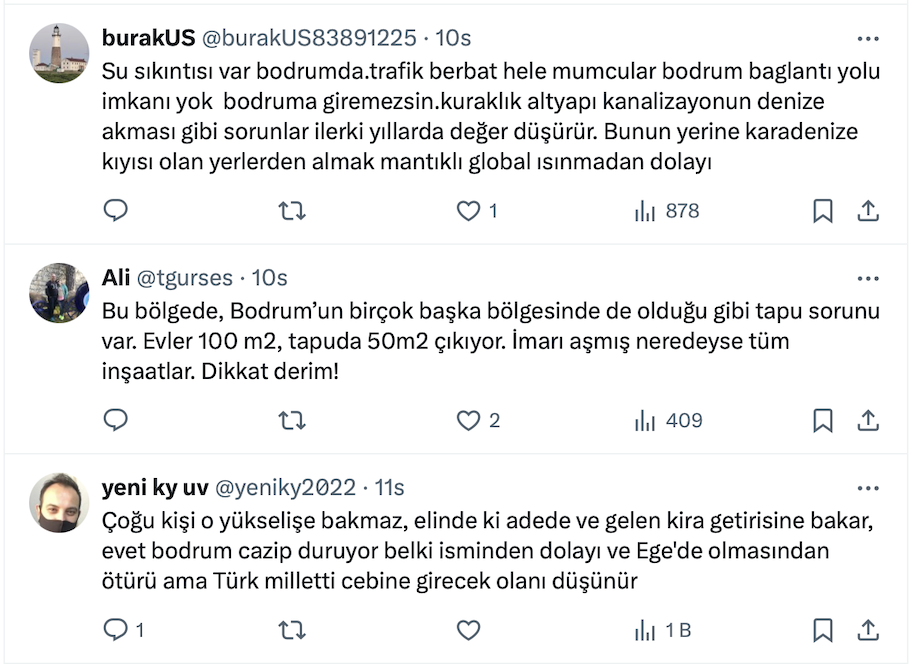Reply to burakUS's tweet
The width and height of the screenshot is (912, 664).
pos(116,211)
